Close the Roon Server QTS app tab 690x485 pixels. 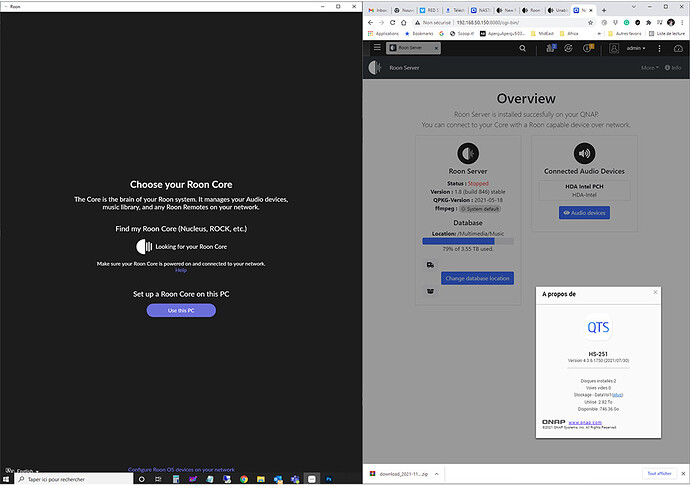(436, 48)
